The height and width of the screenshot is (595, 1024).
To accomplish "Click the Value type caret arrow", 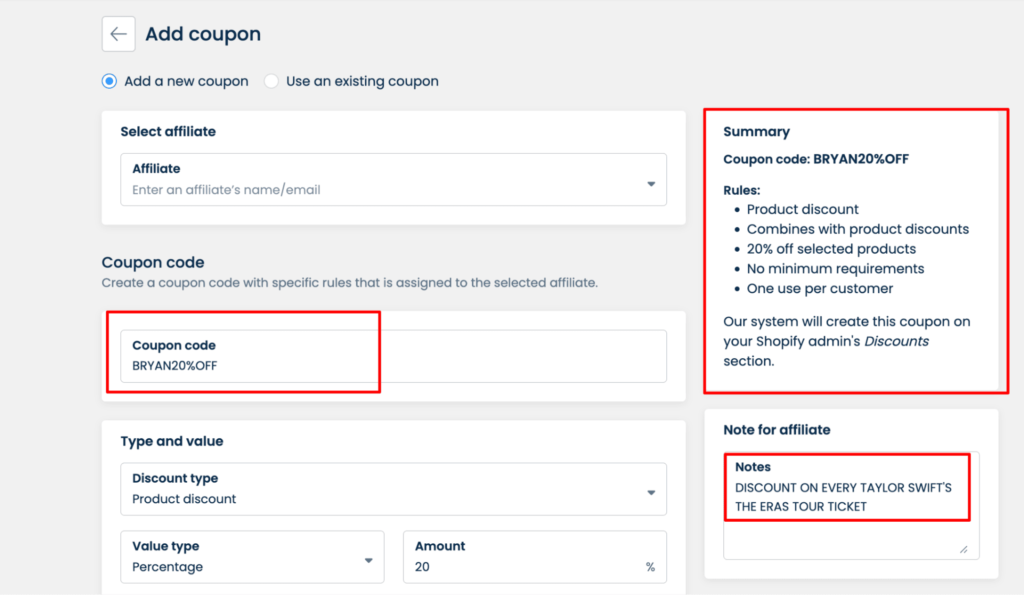I will pyautogui.click(x=368, y=560).
